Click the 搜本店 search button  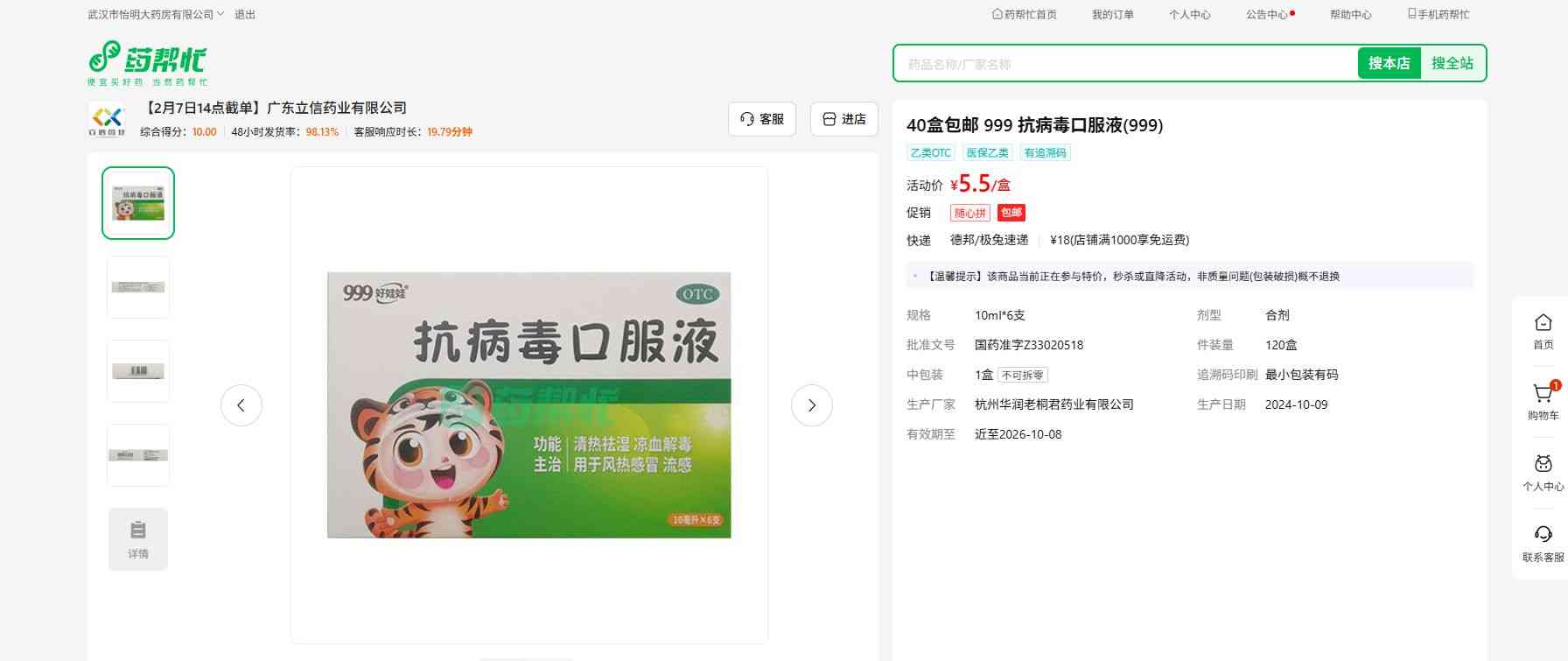click(1389, 63)
